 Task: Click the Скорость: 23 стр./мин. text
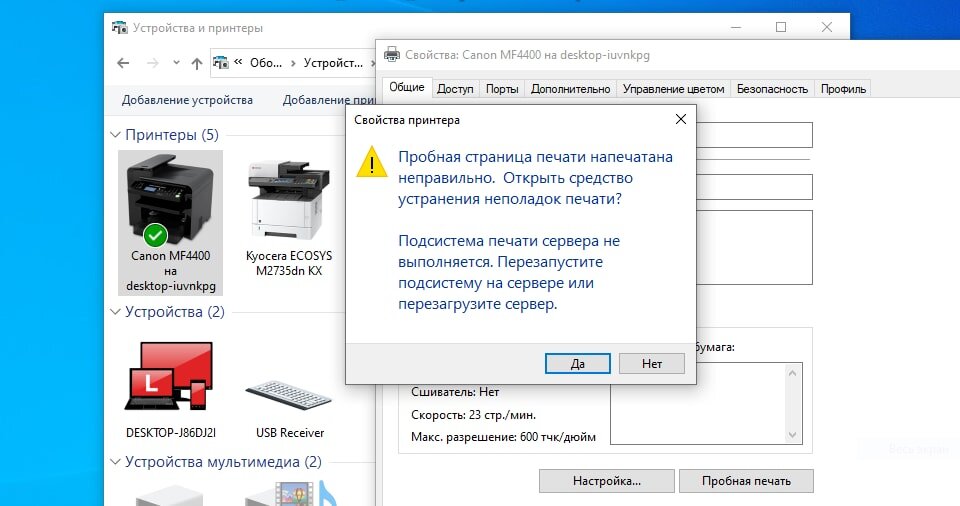coord(473,415)
